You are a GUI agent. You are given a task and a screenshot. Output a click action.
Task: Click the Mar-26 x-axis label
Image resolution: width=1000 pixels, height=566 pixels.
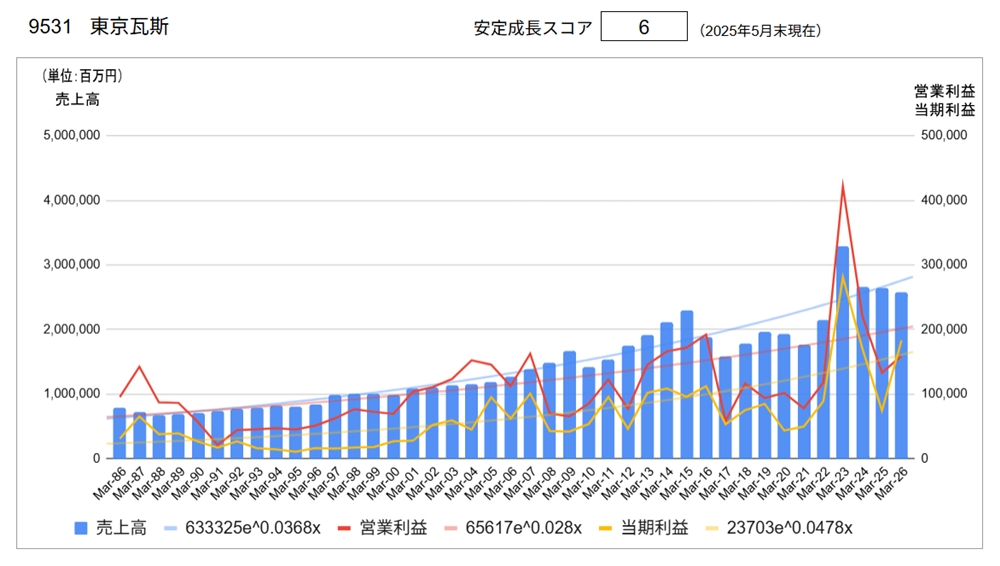(x=892, y=483)
